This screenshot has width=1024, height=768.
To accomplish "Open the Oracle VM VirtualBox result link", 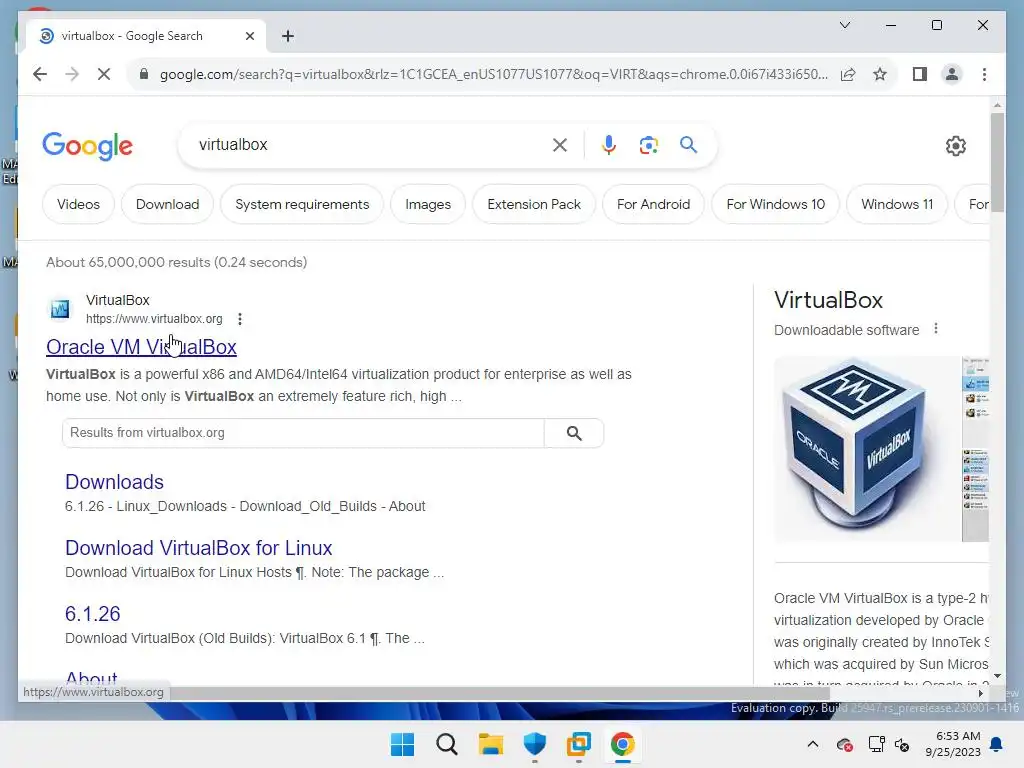I will tap(141, 347).
